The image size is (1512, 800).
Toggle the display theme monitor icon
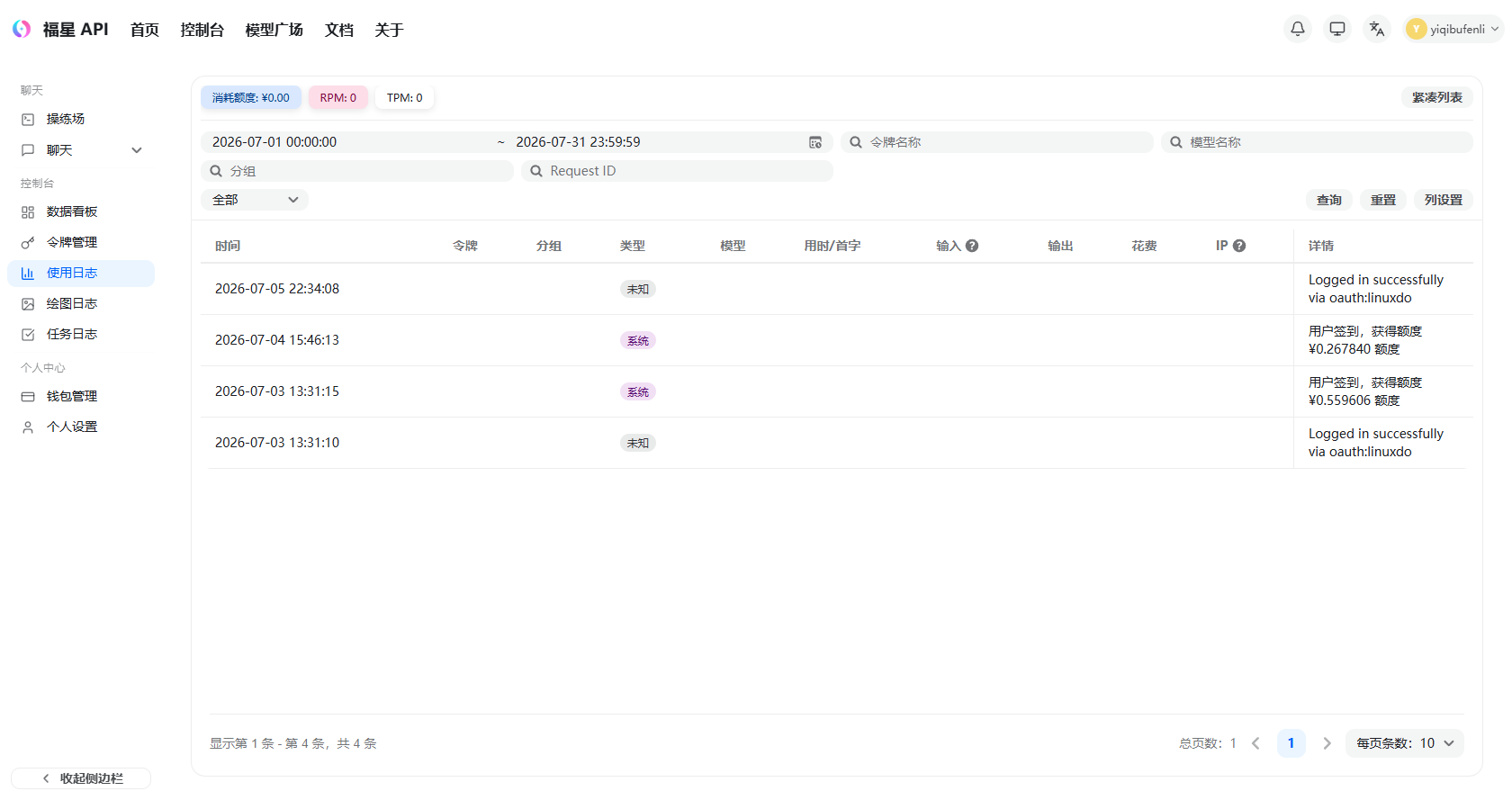click(1337, 29)
